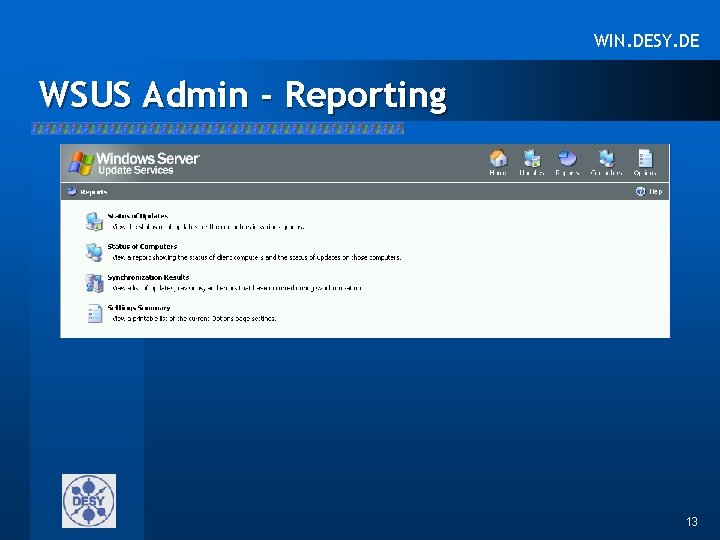
Task: Open the Status of Computers report link
Action: tap(142, 247)
